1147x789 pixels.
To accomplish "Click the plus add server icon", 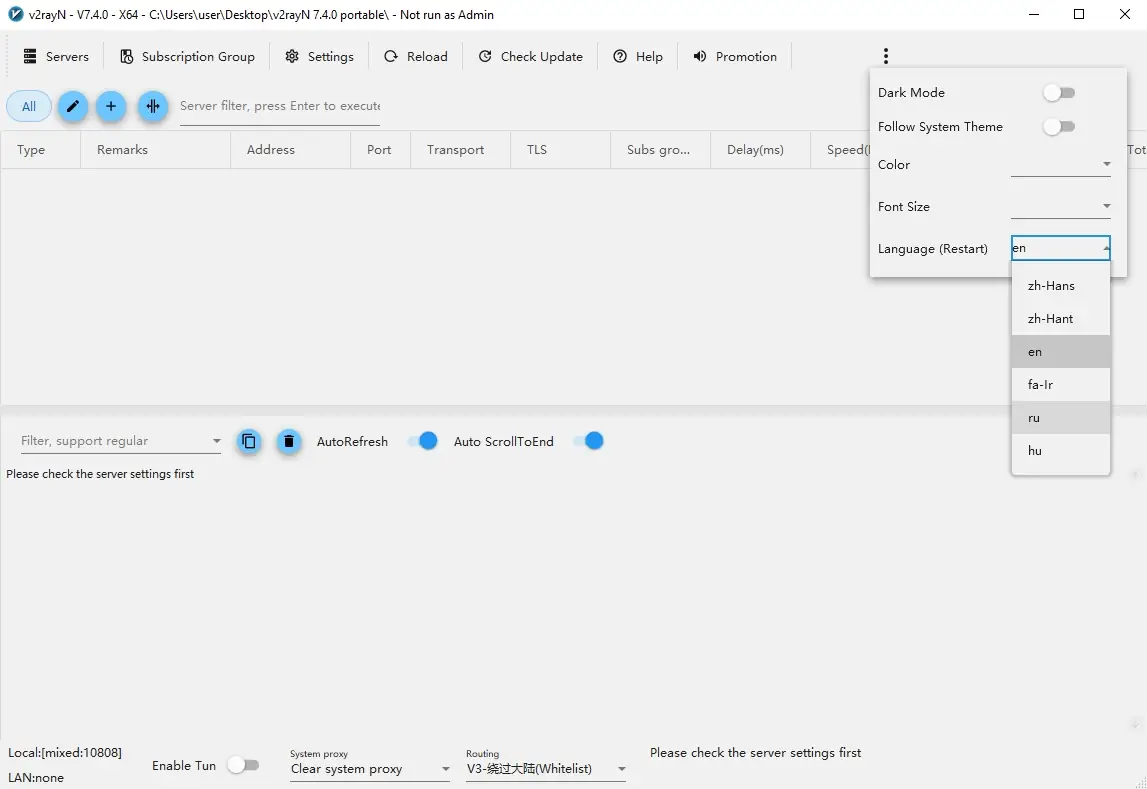I will (x=111, y=106).
